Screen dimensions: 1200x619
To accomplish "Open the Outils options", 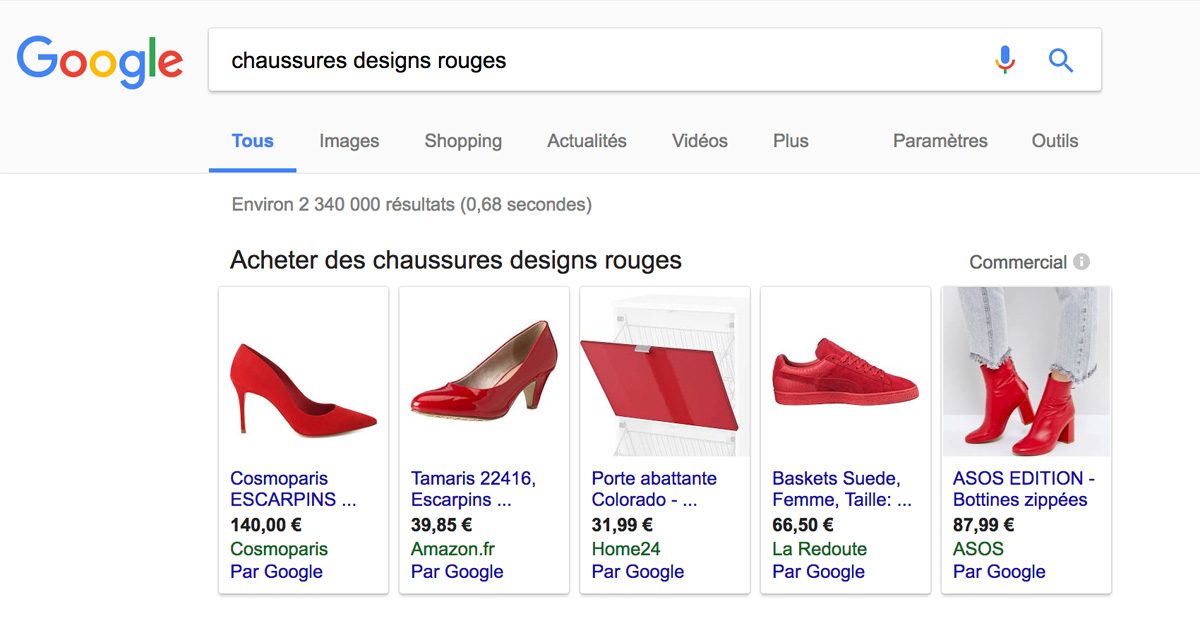I will click(x=1055, y=141).
